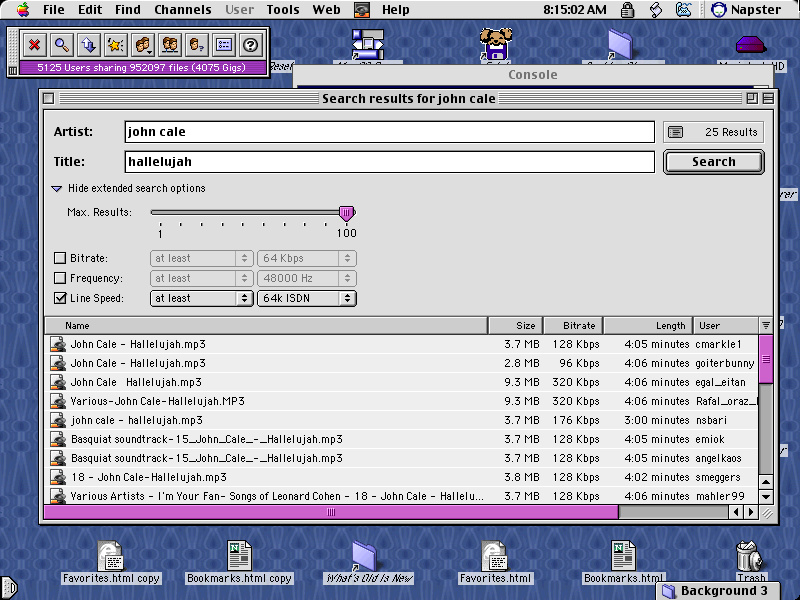Click the list icon beside 25 Results
This screenshot has height=600, width=800.
(676, 132)
